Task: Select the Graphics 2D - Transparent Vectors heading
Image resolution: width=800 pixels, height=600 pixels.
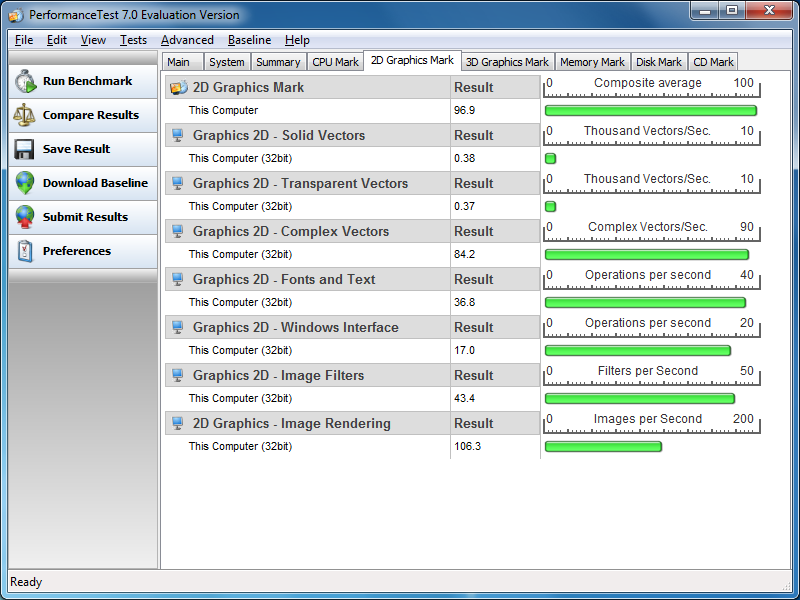Action: point(301,183)
